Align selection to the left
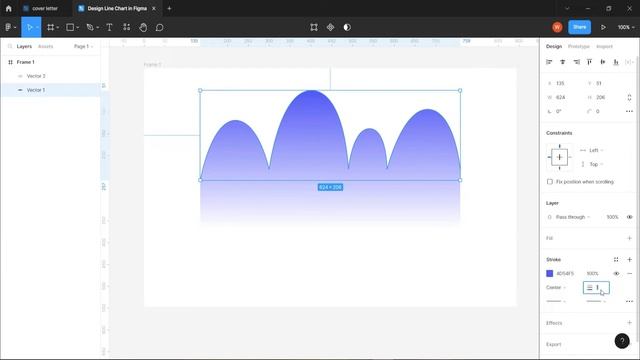 pyautogui.click(x=549, y=62)
